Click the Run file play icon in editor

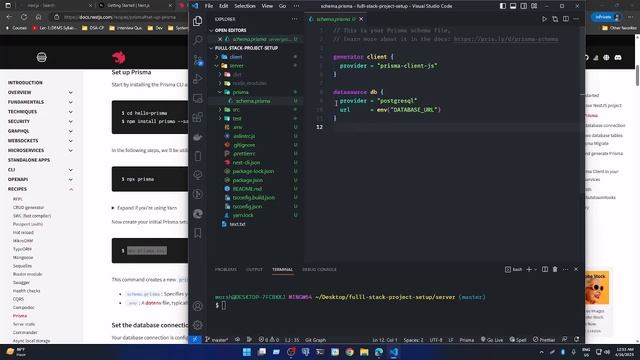pos(544,19)
